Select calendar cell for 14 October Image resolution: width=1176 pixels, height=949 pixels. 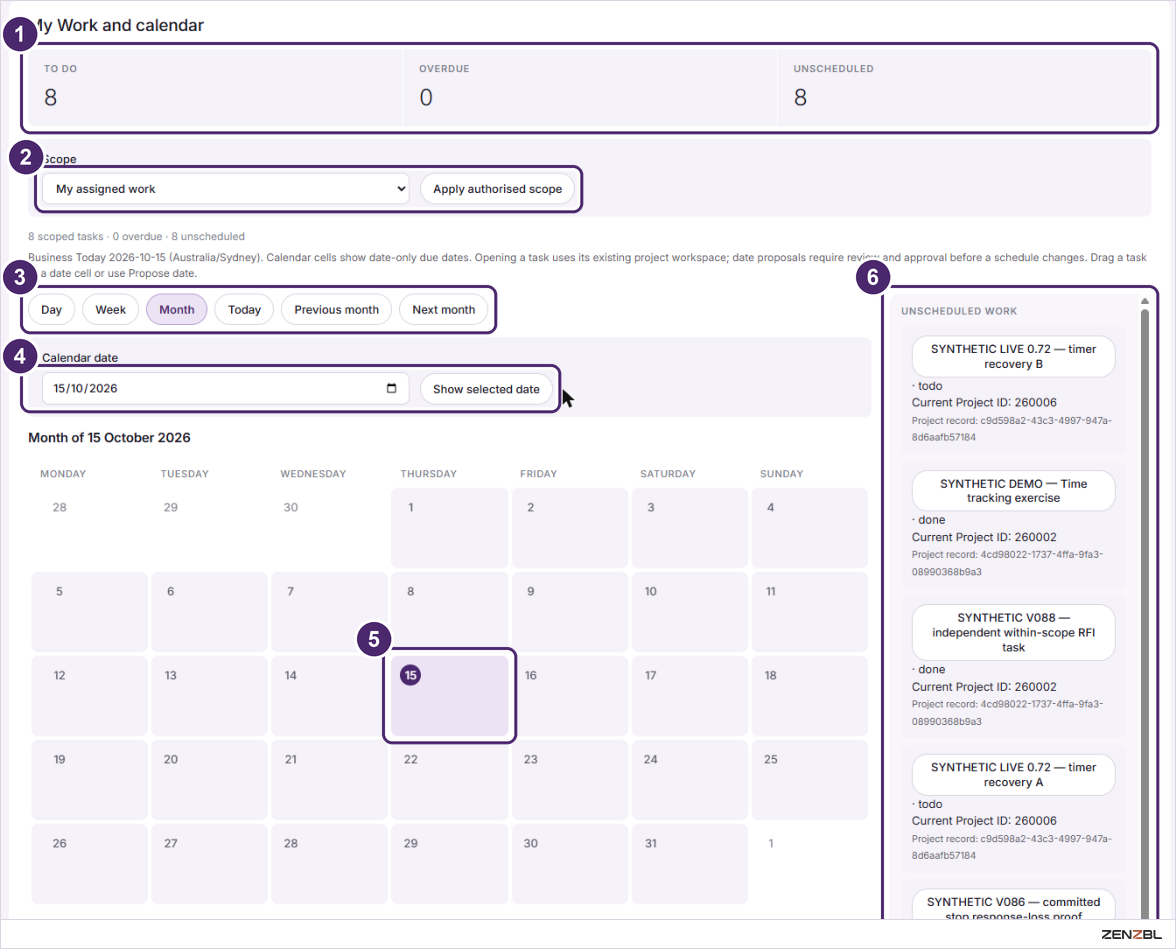(329, 695)
